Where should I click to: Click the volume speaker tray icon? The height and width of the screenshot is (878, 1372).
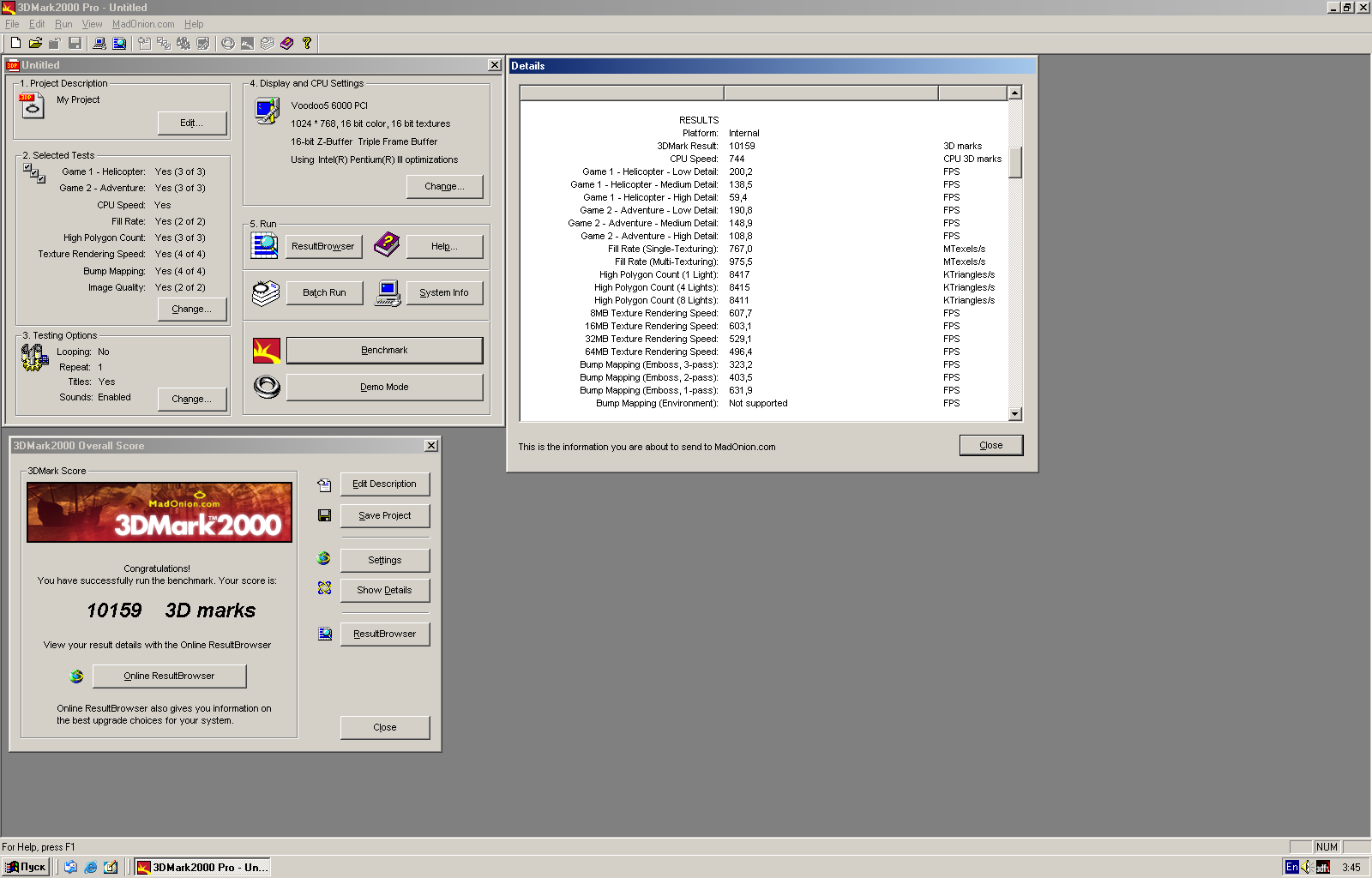(x=1307, y=867)
